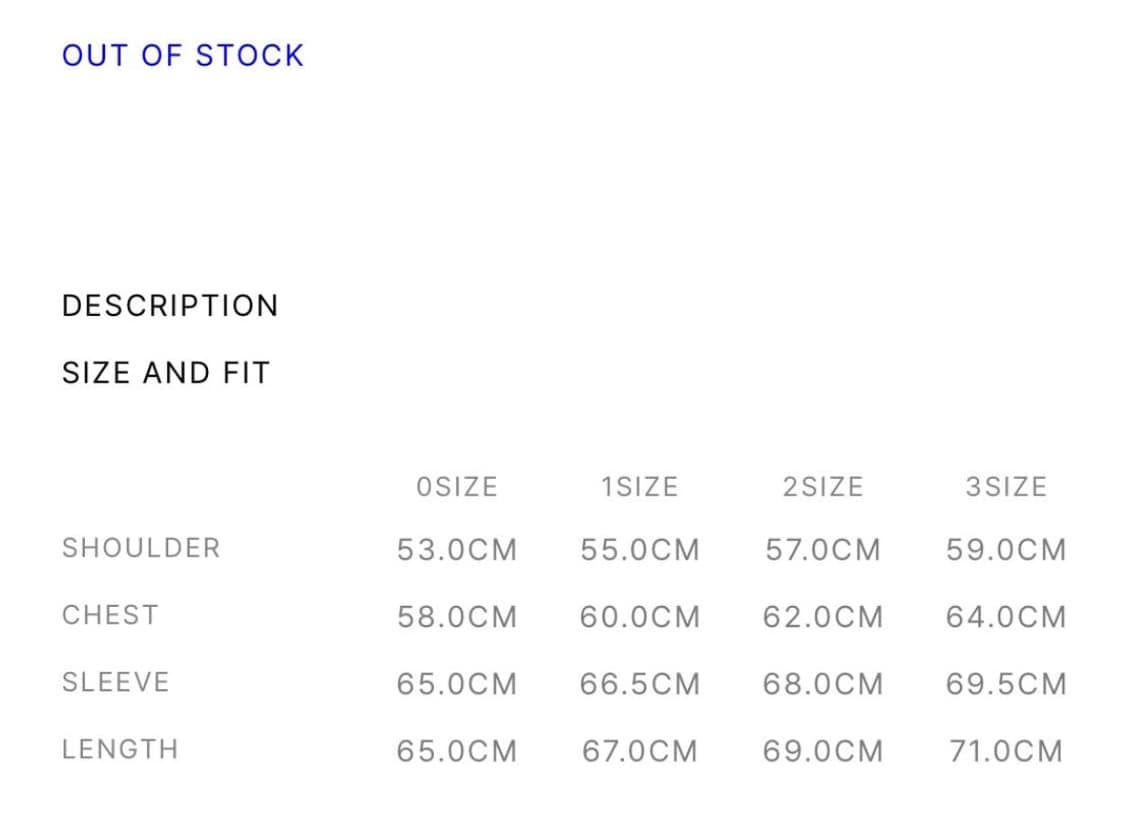Image resolution: width=1125 pixels, height=837 pixels.
Task: Click the SHOULDER row label
Action: pos(141,548)
